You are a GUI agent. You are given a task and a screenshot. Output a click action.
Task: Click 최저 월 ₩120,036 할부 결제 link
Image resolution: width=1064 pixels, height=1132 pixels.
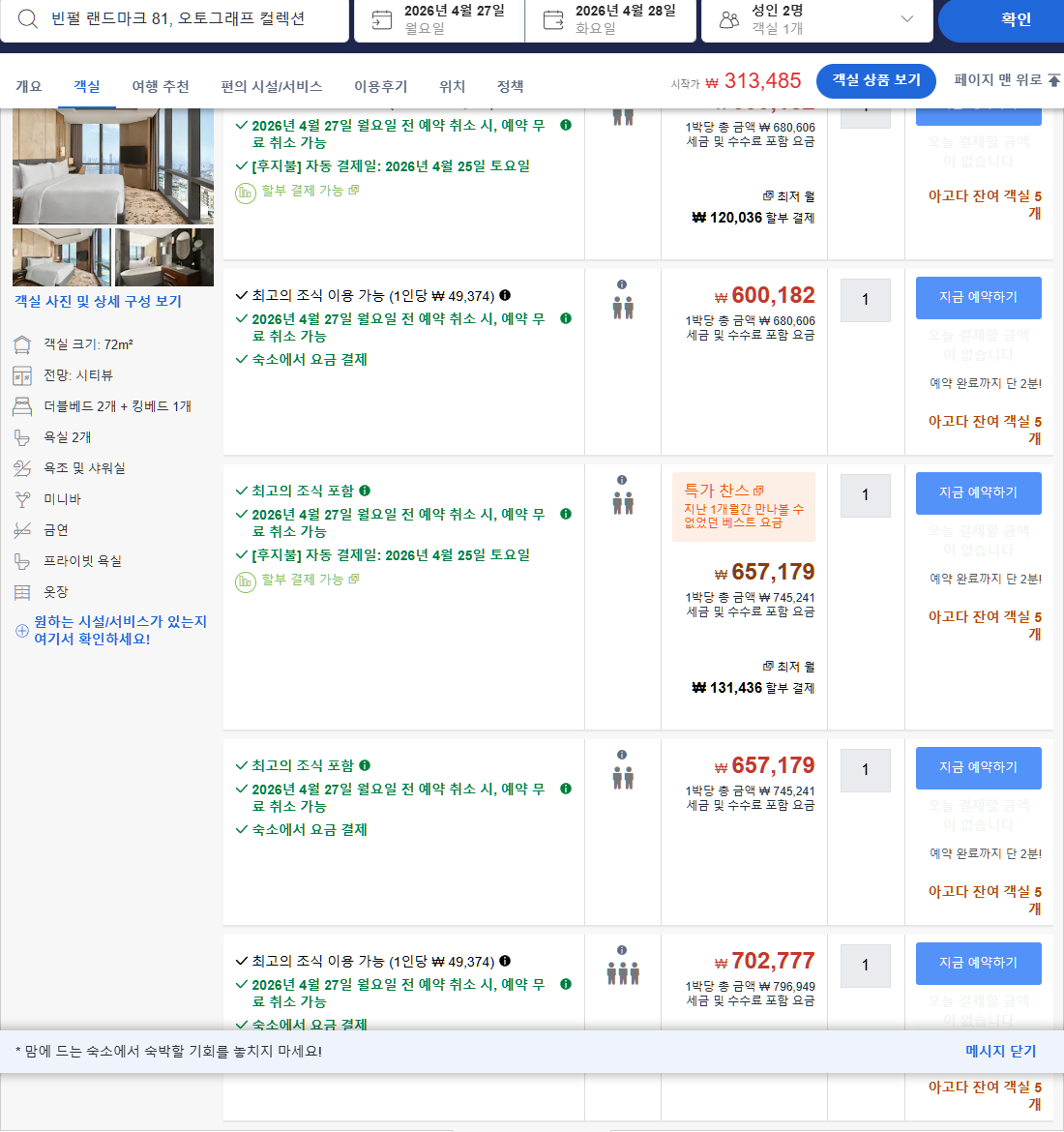(753, 207)
